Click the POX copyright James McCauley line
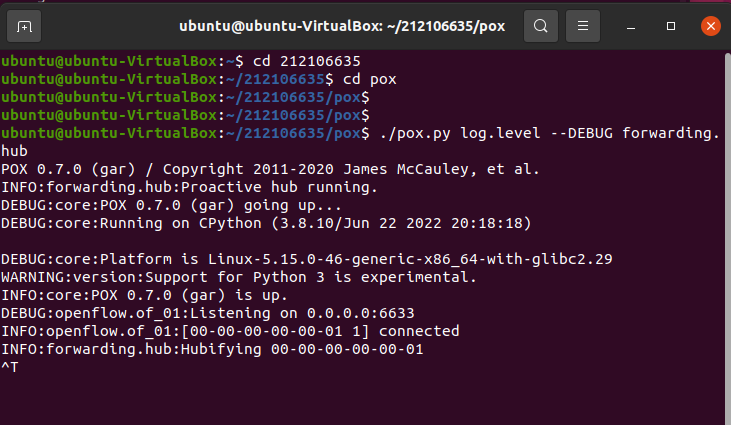Viewport: 731px width, 425px height. click(270, 168)
